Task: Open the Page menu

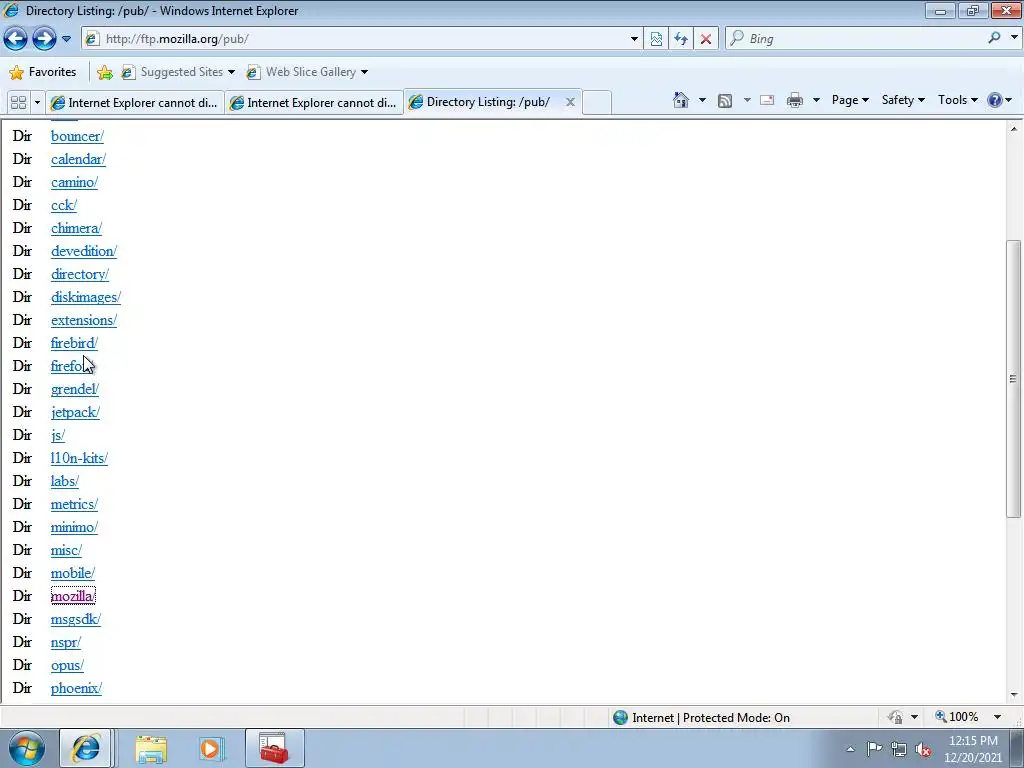Action: pyautogui.click(x=850, y=100)
